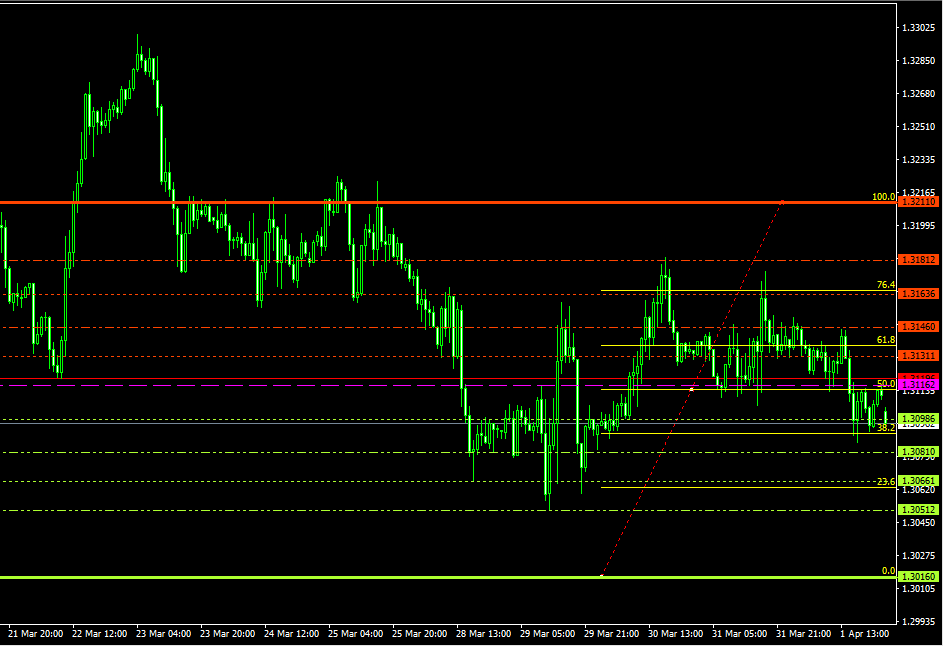Select the Fibonacci 38.2 level label
Screen dimensions: 943x647
coord(886,428)
